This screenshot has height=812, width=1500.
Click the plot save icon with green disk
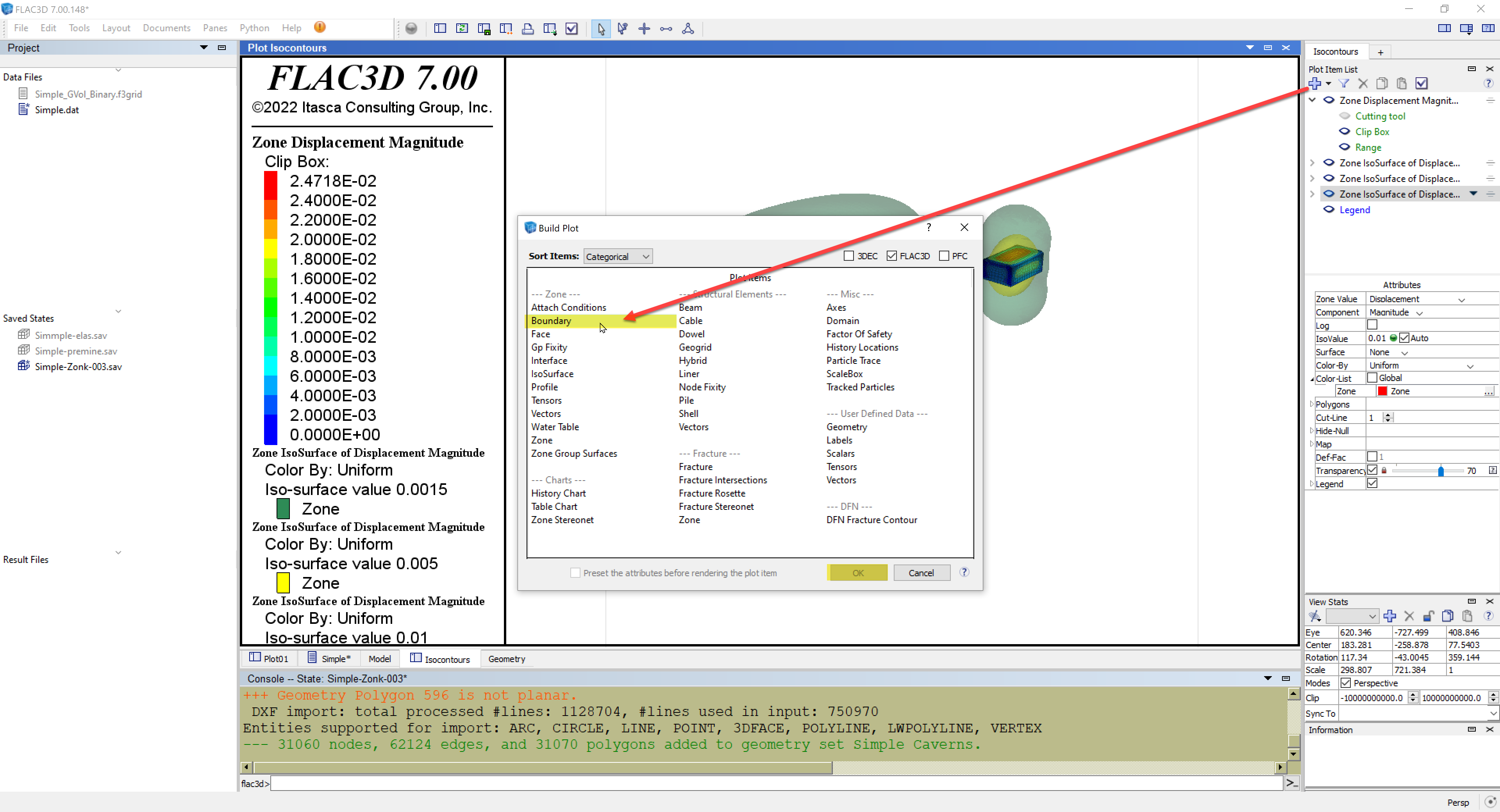coord(484,28)
